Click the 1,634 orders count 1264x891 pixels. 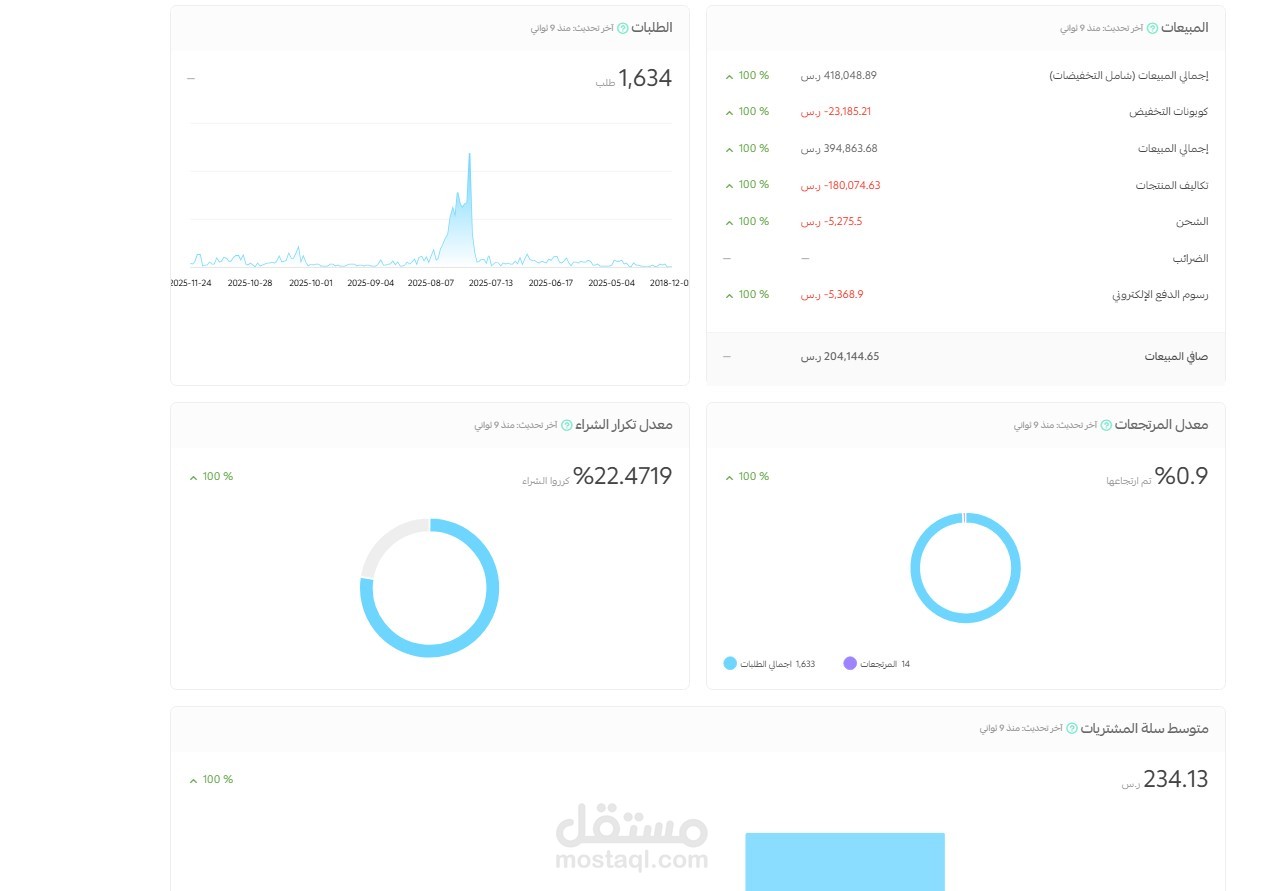[645, 78]
